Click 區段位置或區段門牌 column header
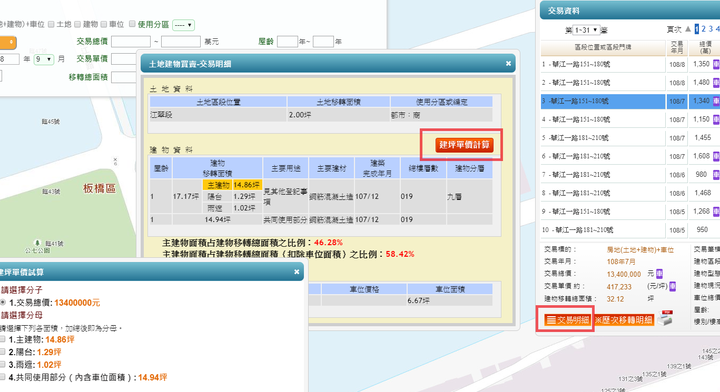720x392 pixels. tap(603, 47)
